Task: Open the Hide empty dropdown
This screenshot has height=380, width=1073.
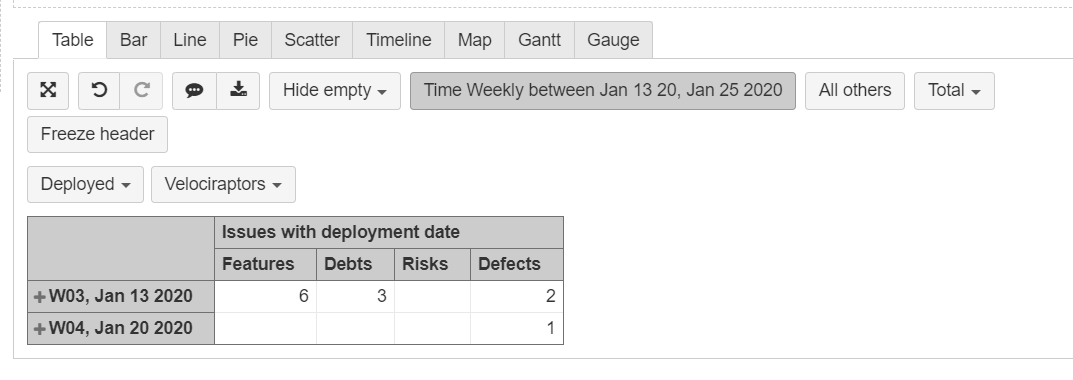Action: [x=335, y=90]
